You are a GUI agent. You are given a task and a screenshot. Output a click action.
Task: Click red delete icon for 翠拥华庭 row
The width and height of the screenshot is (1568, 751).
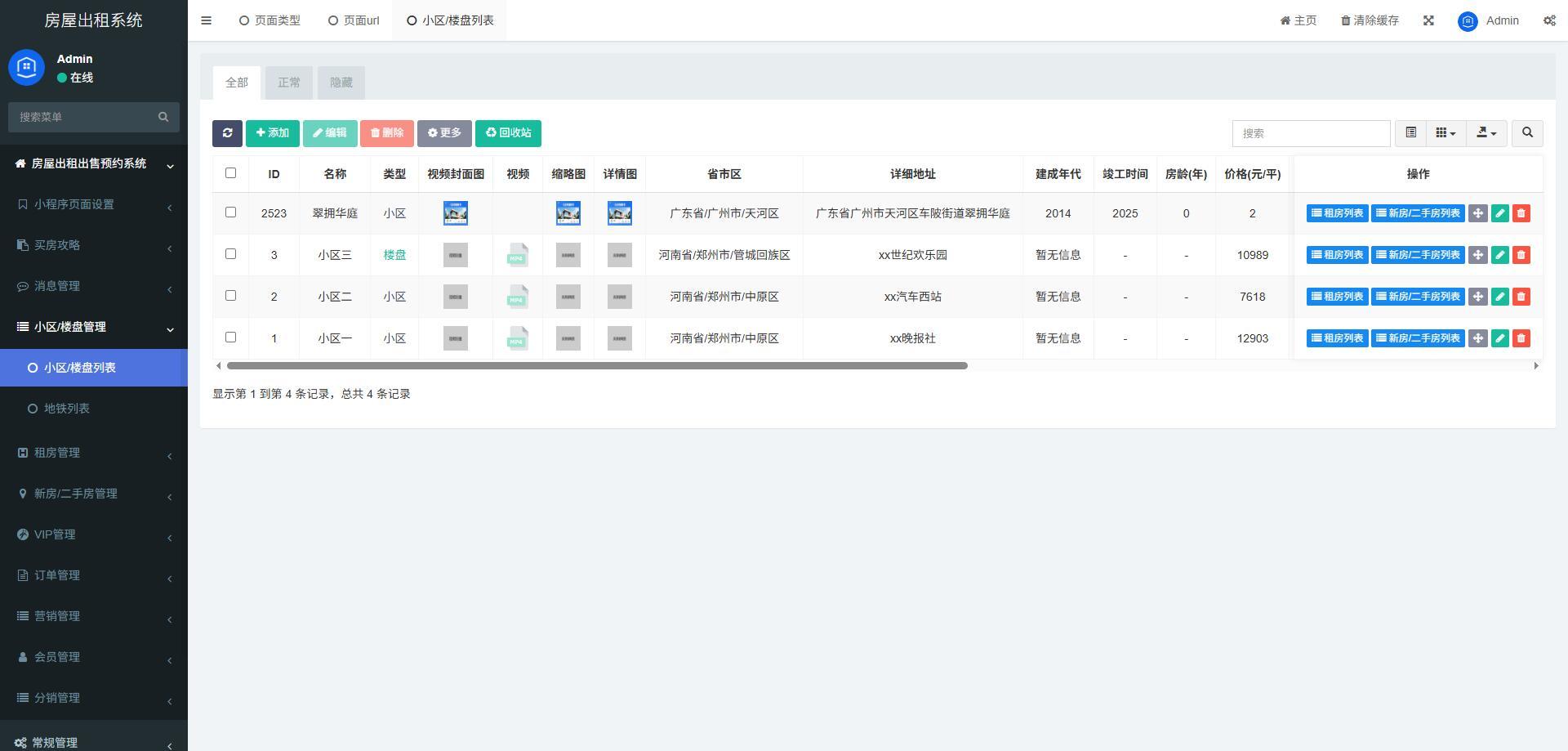click(1521, 213)
